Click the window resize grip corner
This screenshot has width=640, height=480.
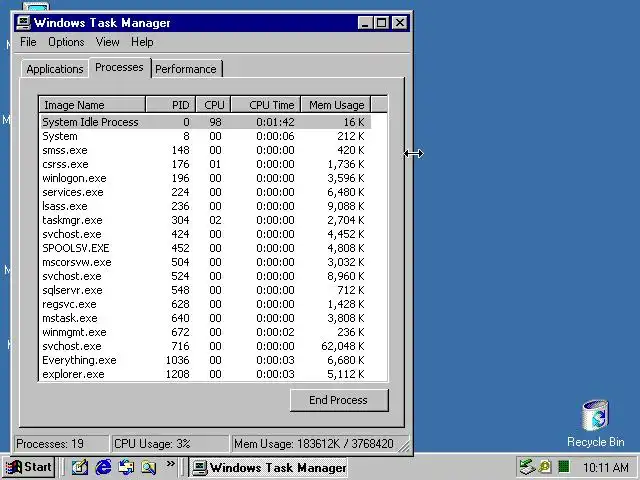(x=404, y=446)
